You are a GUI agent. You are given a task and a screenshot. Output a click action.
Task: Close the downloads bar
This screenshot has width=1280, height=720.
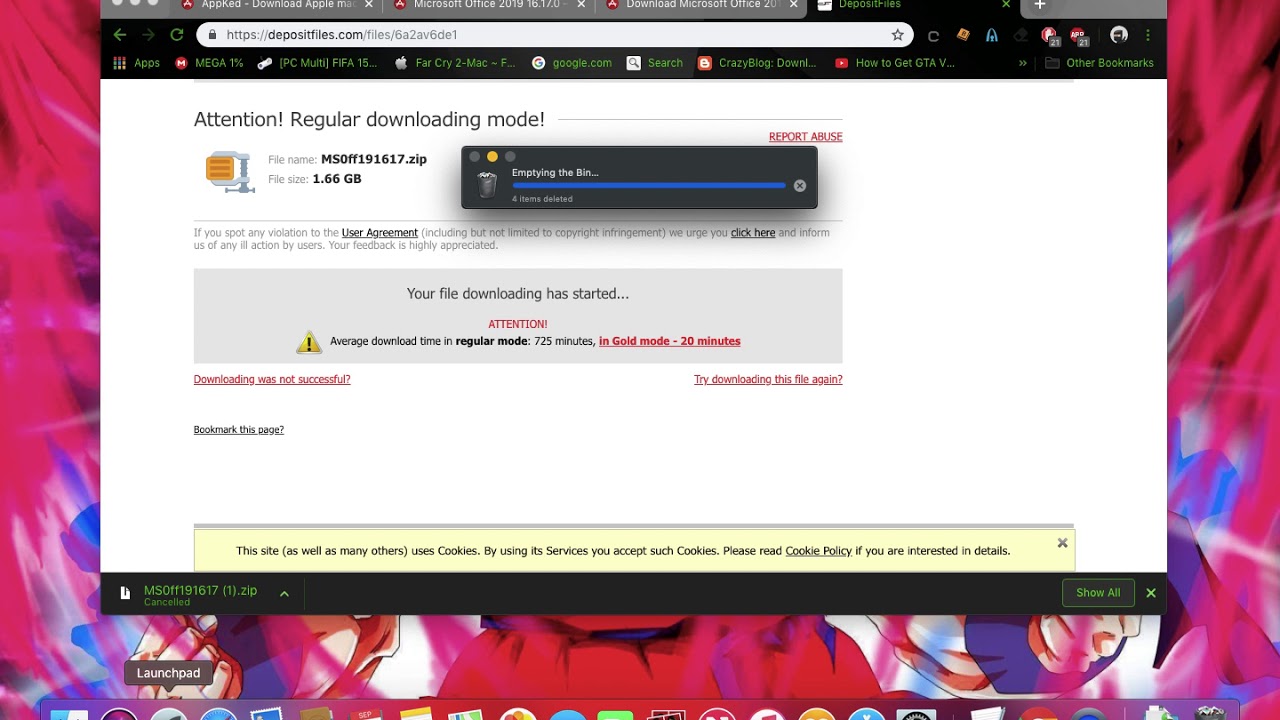point(1151,593)
